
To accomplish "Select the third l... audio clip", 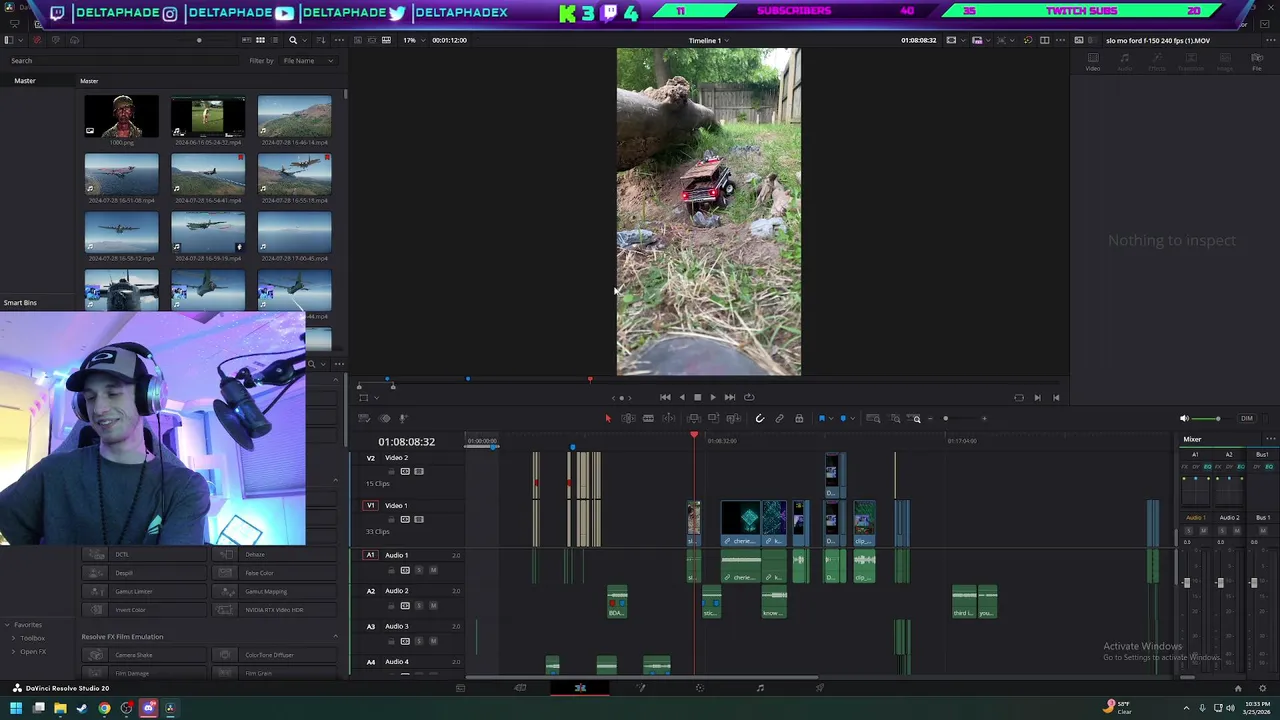I will [963, 601].
